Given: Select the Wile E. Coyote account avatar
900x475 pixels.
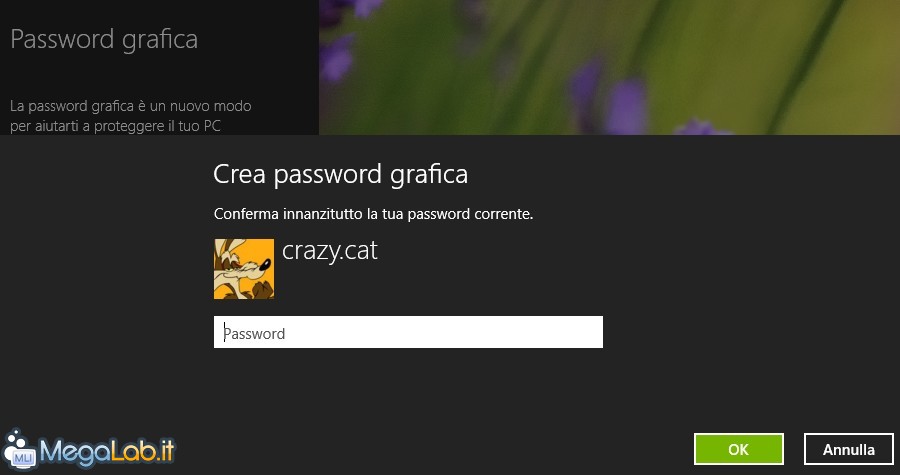Looking at the screenshot, I should coord(244,269).
